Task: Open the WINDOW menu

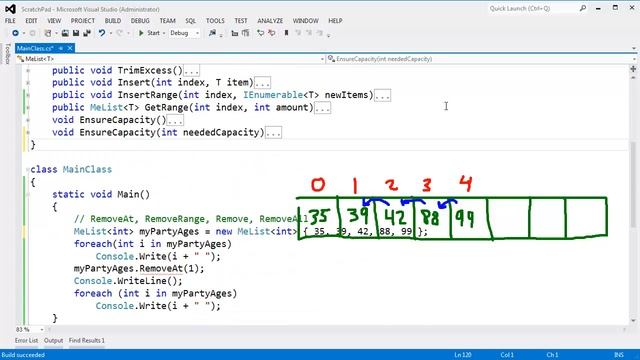Action: point(305,21)
